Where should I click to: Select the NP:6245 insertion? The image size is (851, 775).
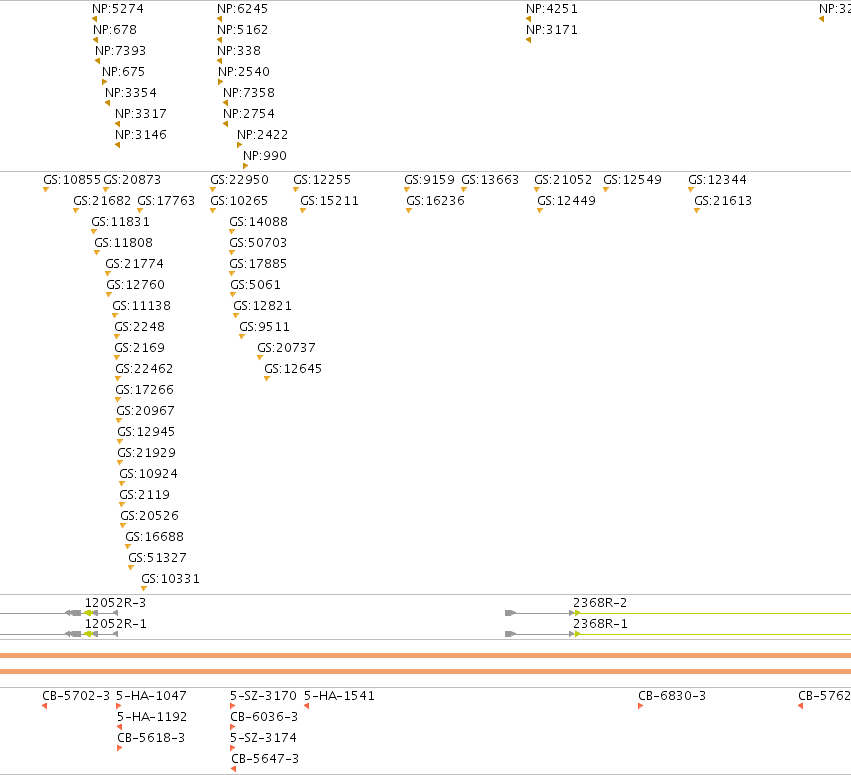point(243,9)
